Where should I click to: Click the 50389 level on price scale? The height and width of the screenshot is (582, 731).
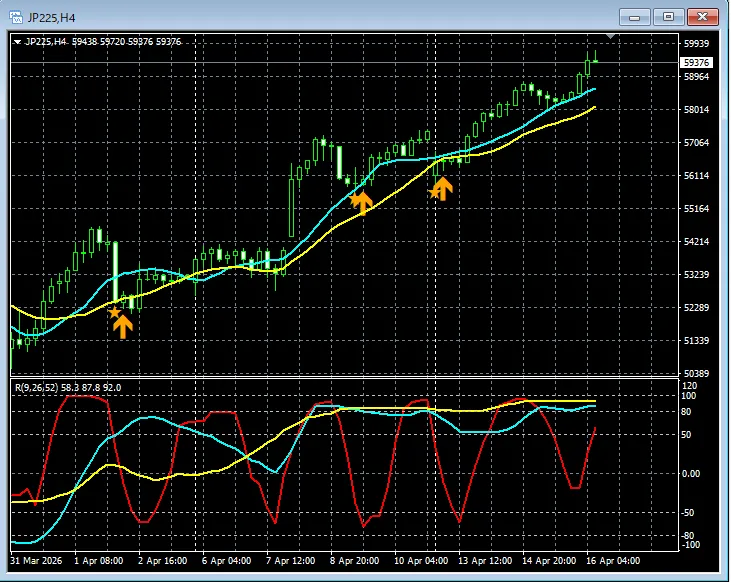(x=696, y=374)
